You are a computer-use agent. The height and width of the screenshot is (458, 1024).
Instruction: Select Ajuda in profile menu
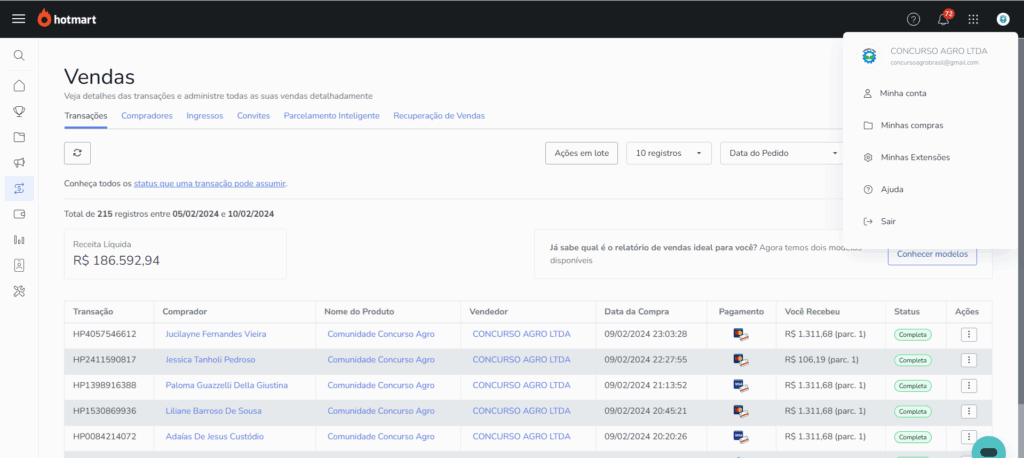click(891, 189)
